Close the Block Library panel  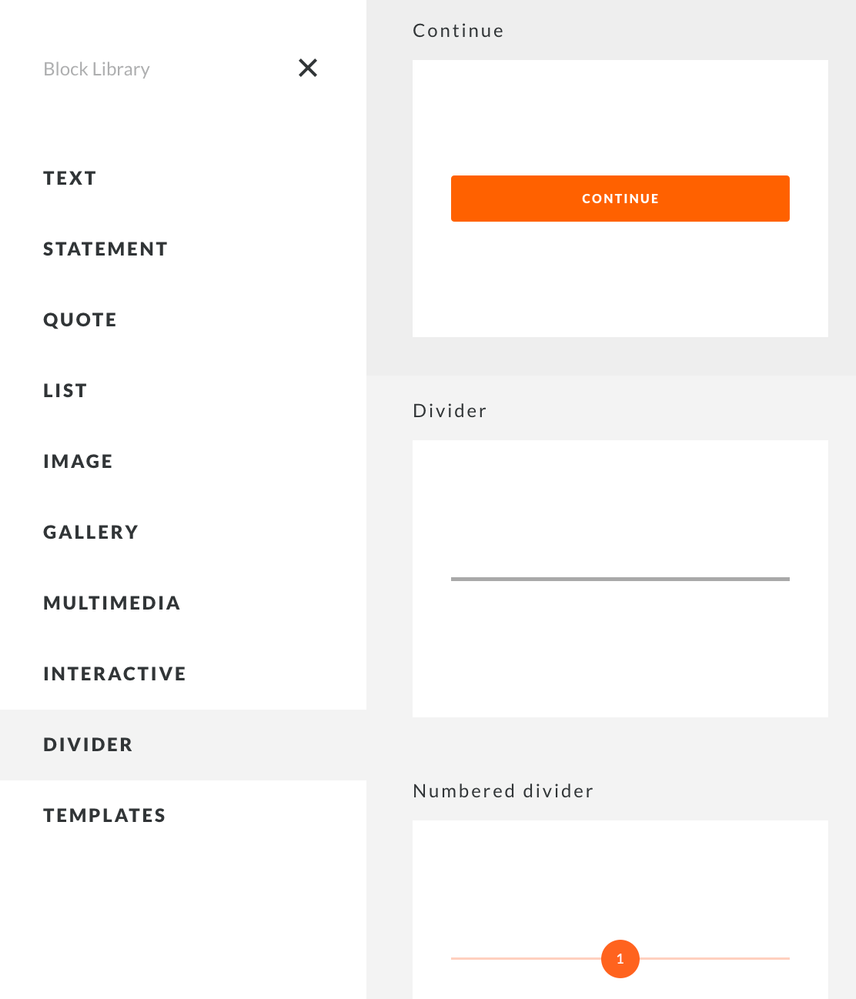tap(308, 68)
